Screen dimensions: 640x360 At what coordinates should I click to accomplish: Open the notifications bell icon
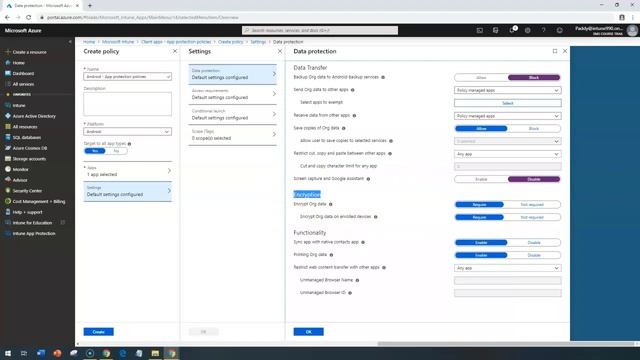[512, 30]
